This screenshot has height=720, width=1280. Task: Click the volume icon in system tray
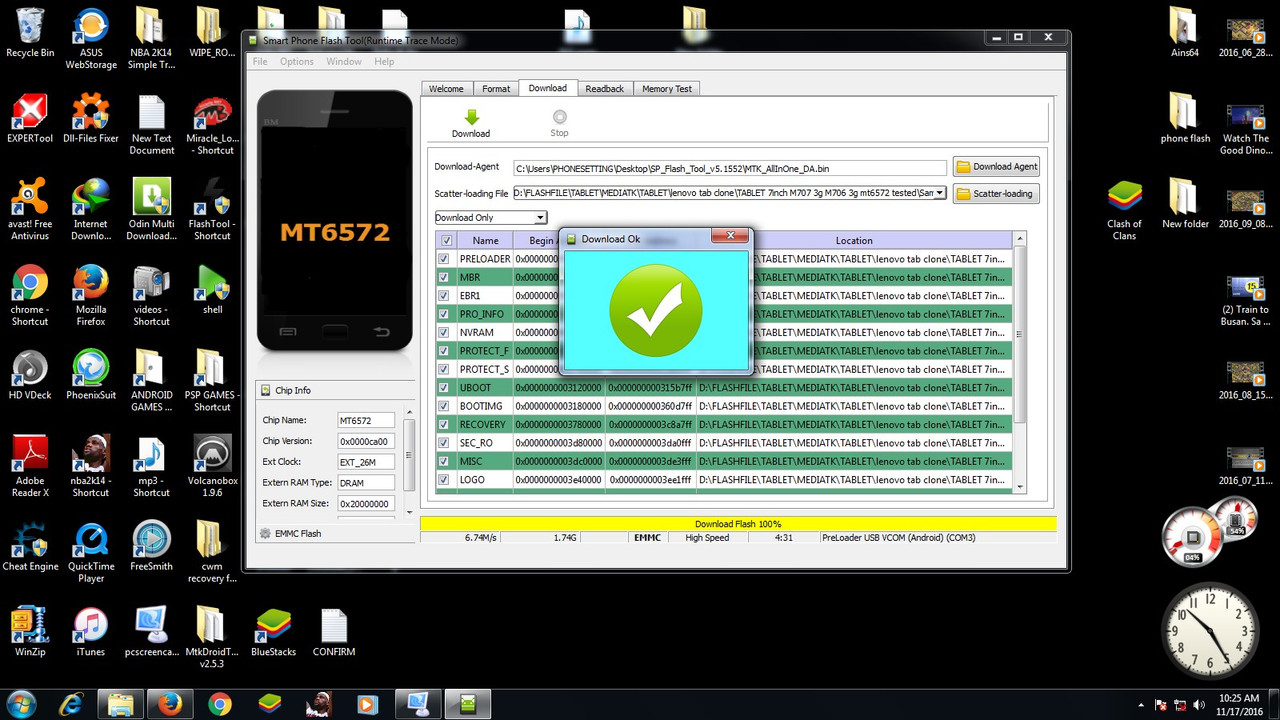click(x=1199, y=704)
